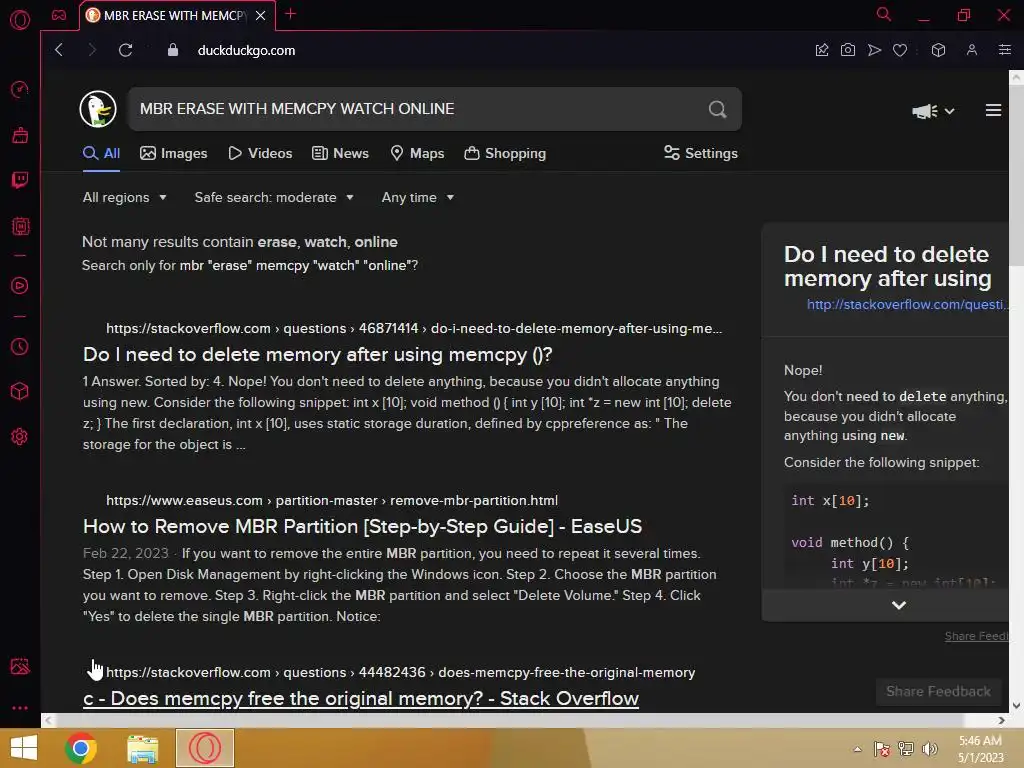Click the MBR ERASE WITH MEMCPY browser tab
The height and width of the screenshot is (768, 1024).
click(175, 15)
